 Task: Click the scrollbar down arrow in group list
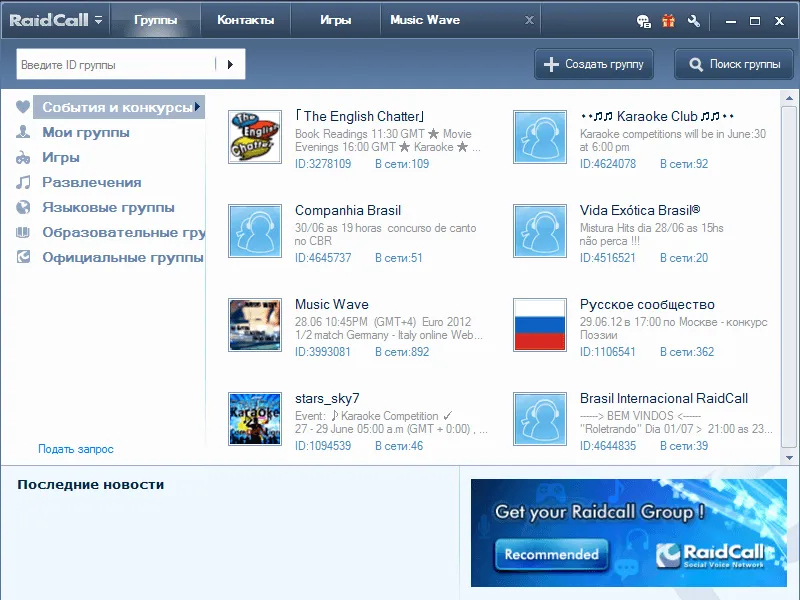pyautogui.click(x=789, y=458)
